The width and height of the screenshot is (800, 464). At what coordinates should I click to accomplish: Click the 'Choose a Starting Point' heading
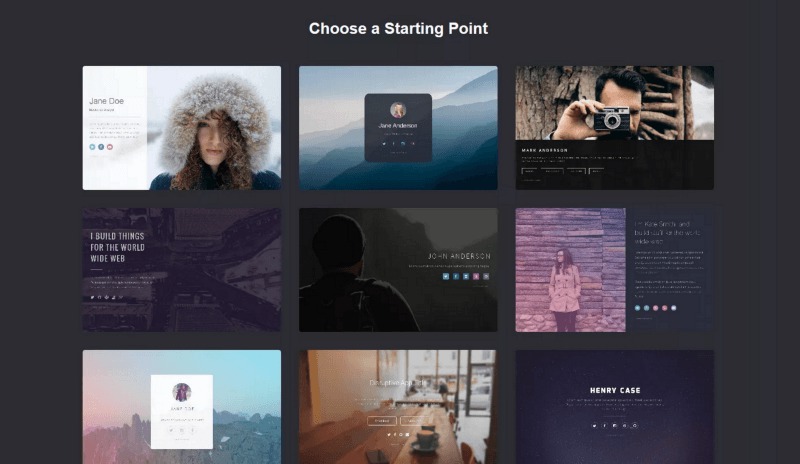pos(398,29)
